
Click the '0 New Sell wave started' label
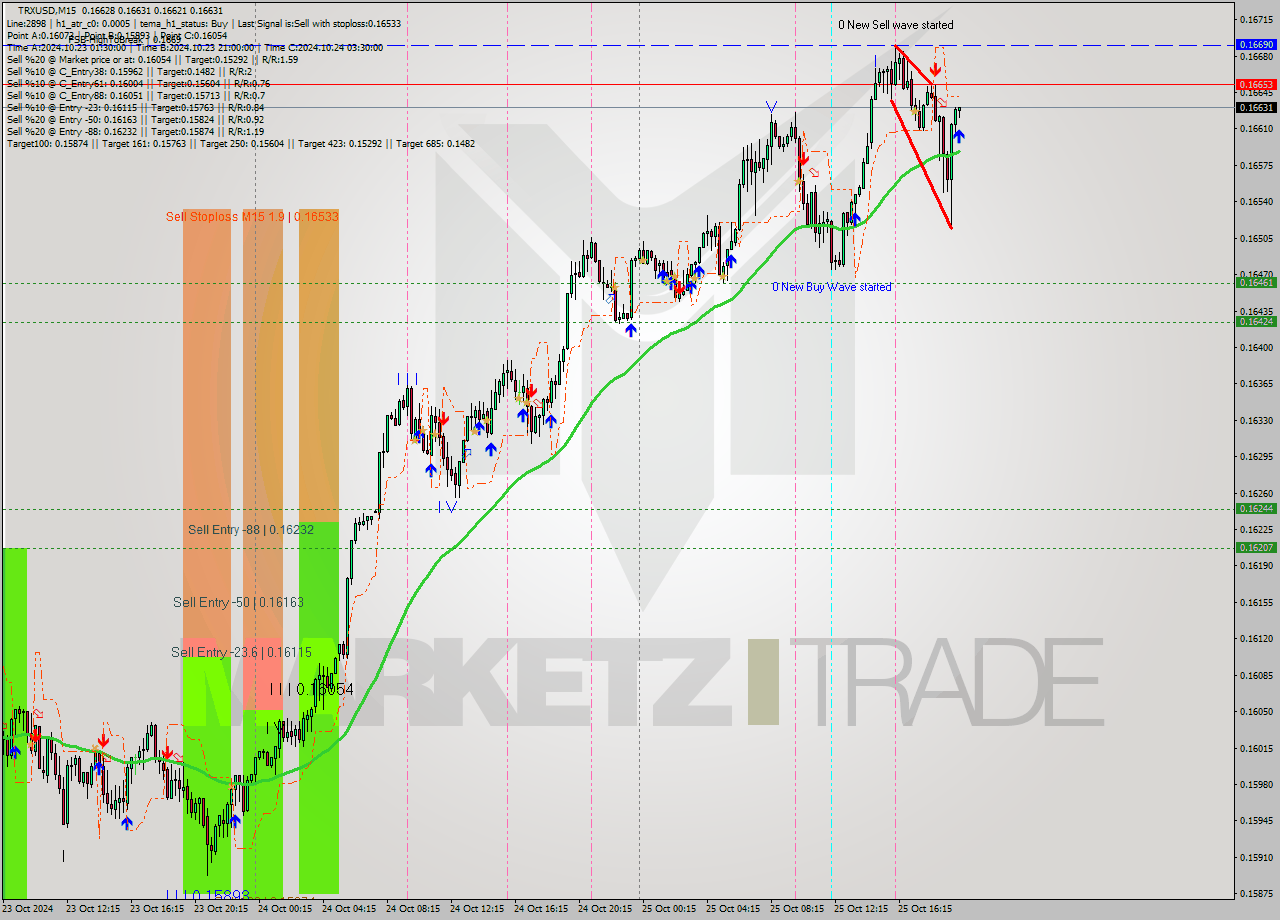896,25
